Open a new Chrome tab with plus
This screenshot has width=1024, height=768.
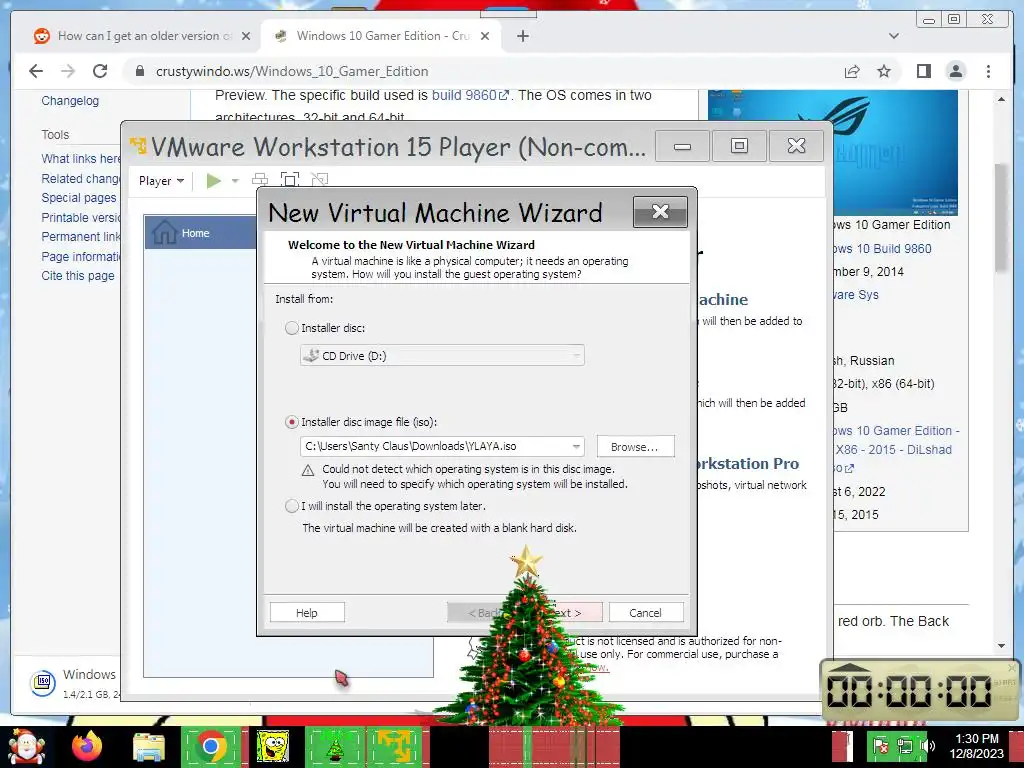(522, 37)
